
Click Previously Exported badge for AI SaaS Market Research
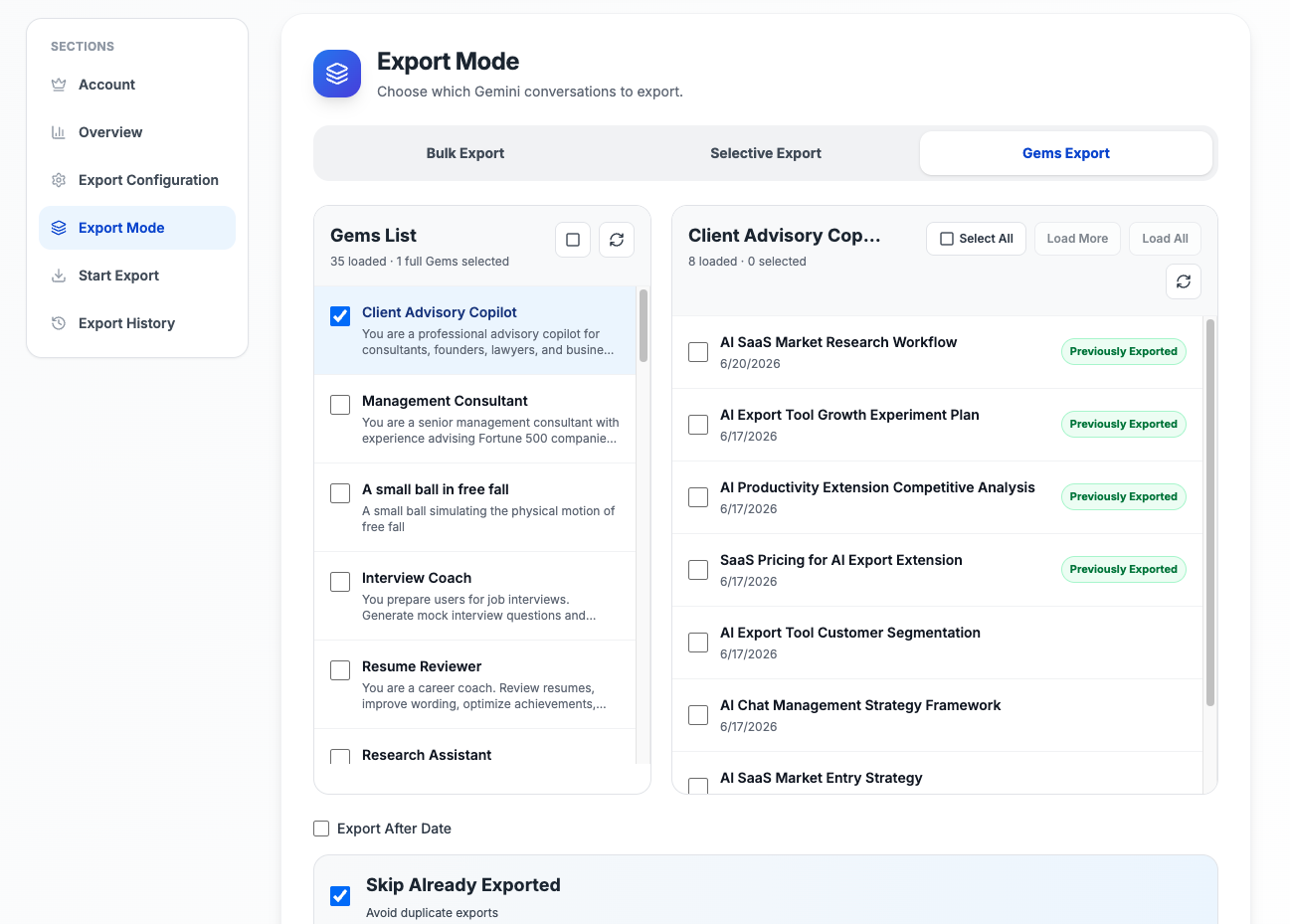[x=1124, y=352]
